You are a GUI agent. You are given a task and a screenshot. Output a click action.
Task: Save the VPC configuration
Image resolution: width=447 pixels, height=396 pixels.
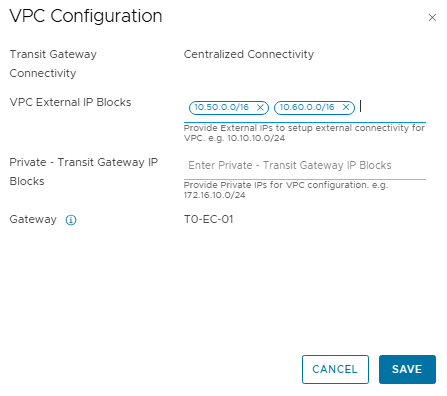click(x=407, y=369)
